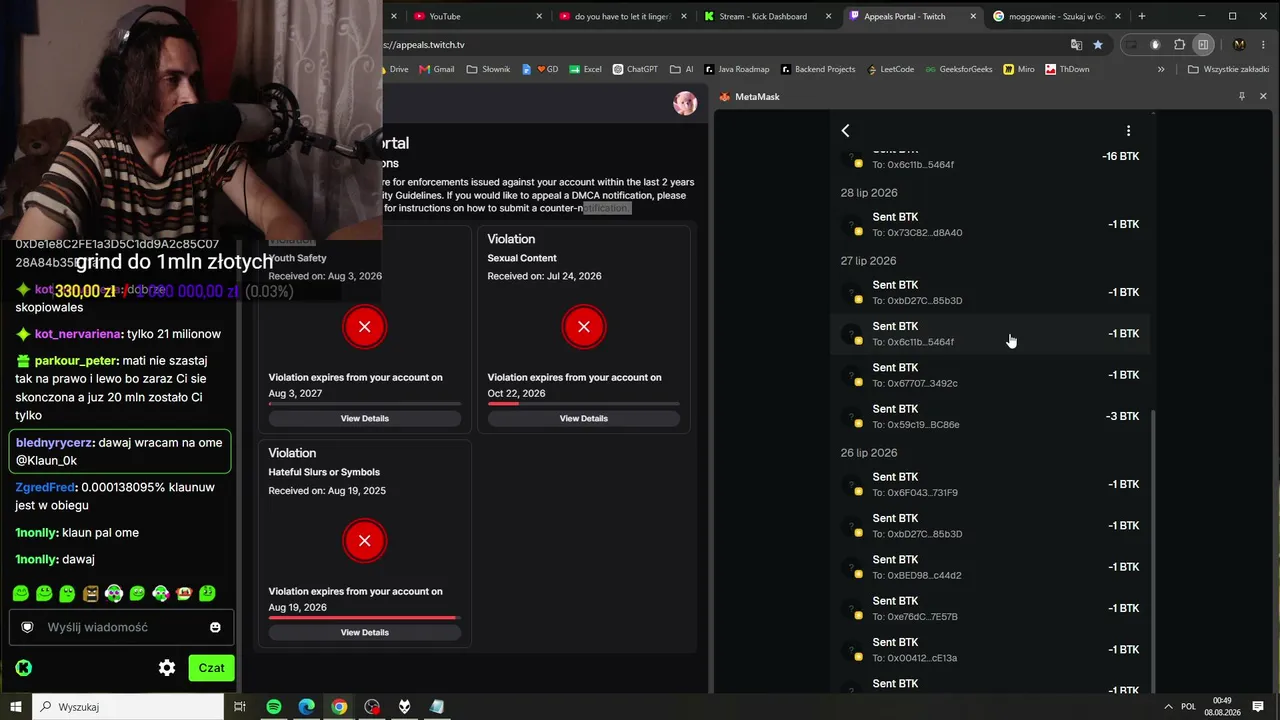Image resolution: width=1280 pixels, height=720 pixels.
Task: Click the Wyszukaj taskbar search box
Action: [129, 707]
